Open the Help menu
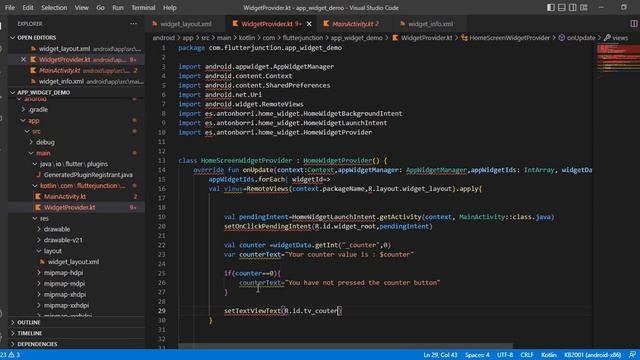 coord(169,8)
